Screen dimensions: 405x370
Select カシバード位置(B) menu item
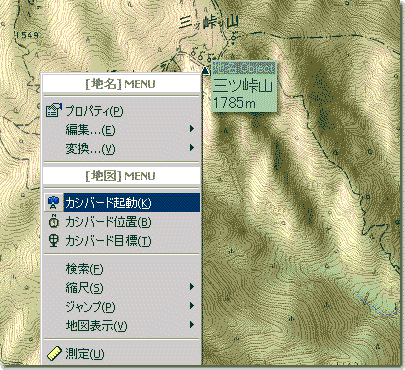[x=122, y=222]
